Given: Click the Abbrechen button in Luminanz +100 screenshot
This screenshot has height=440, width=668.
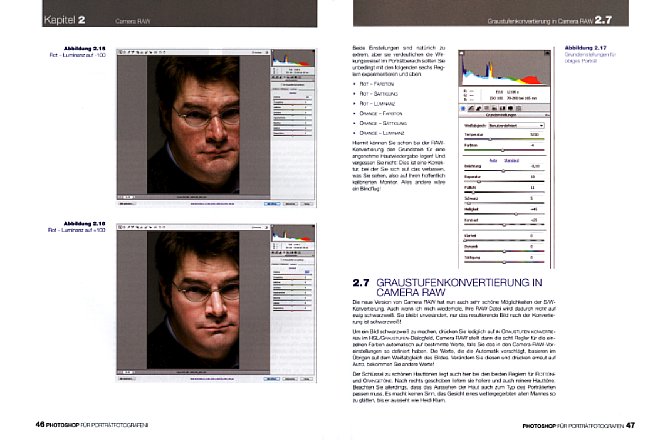Looking at the screenshot, I should coord(291,379).
